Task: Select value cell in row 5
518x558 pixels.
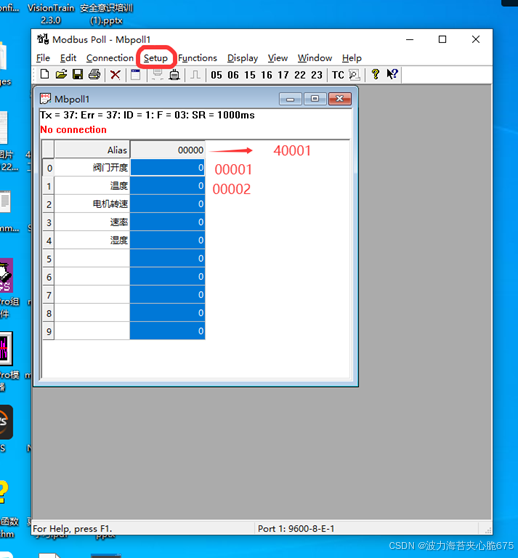Action: tap(168, 258)
